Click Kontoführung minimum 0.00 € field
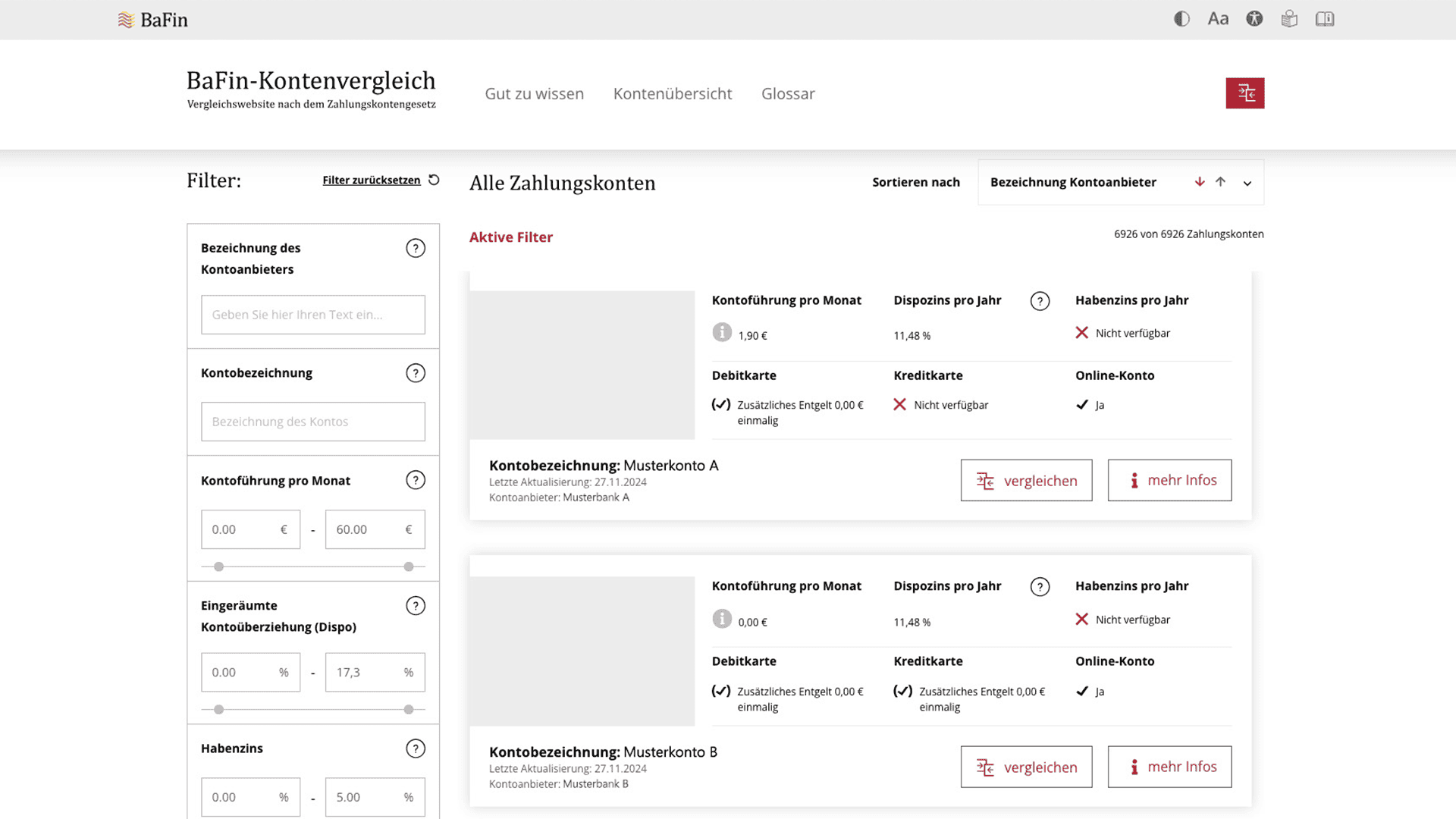Screen dimensions: 1456x819 click(x=251, y=529)
